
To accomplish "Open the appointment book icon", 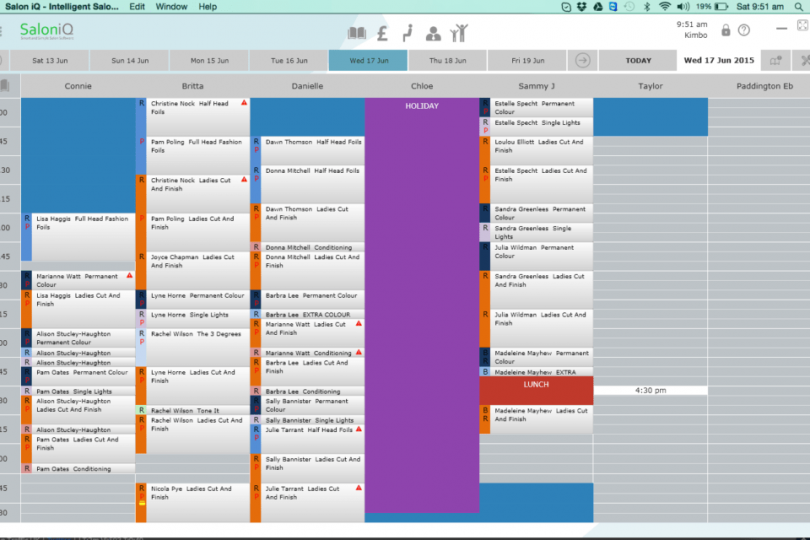I will pos(357,33).
